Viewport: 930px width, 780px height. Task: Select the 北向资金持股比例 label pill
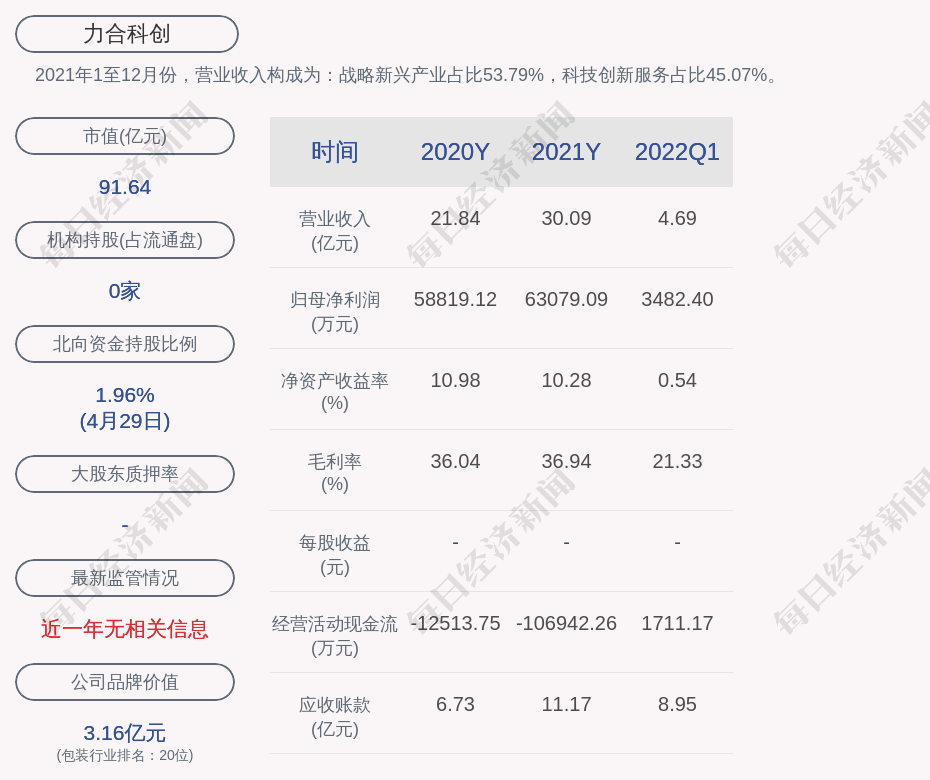[x=125, y=343]
